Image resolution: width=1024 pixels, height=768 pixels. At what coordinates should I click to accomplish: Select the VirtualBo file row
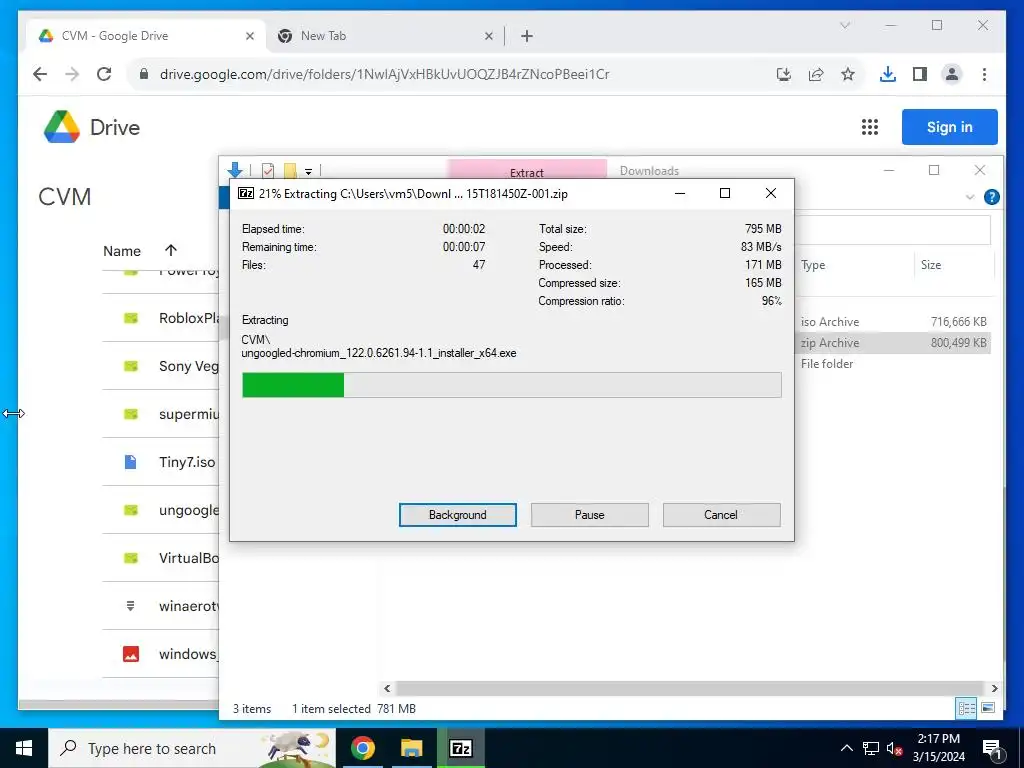pos(161,558)
